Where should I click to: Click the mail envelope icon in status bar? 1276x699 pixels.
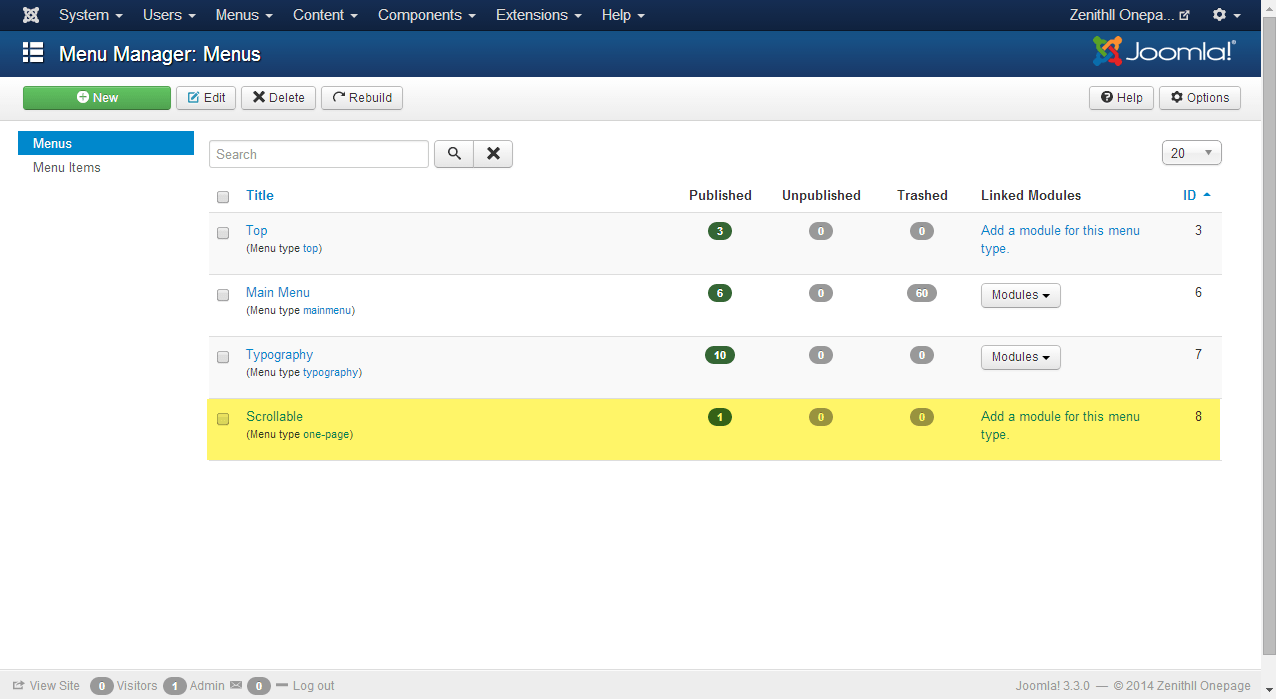click(236, 685)
